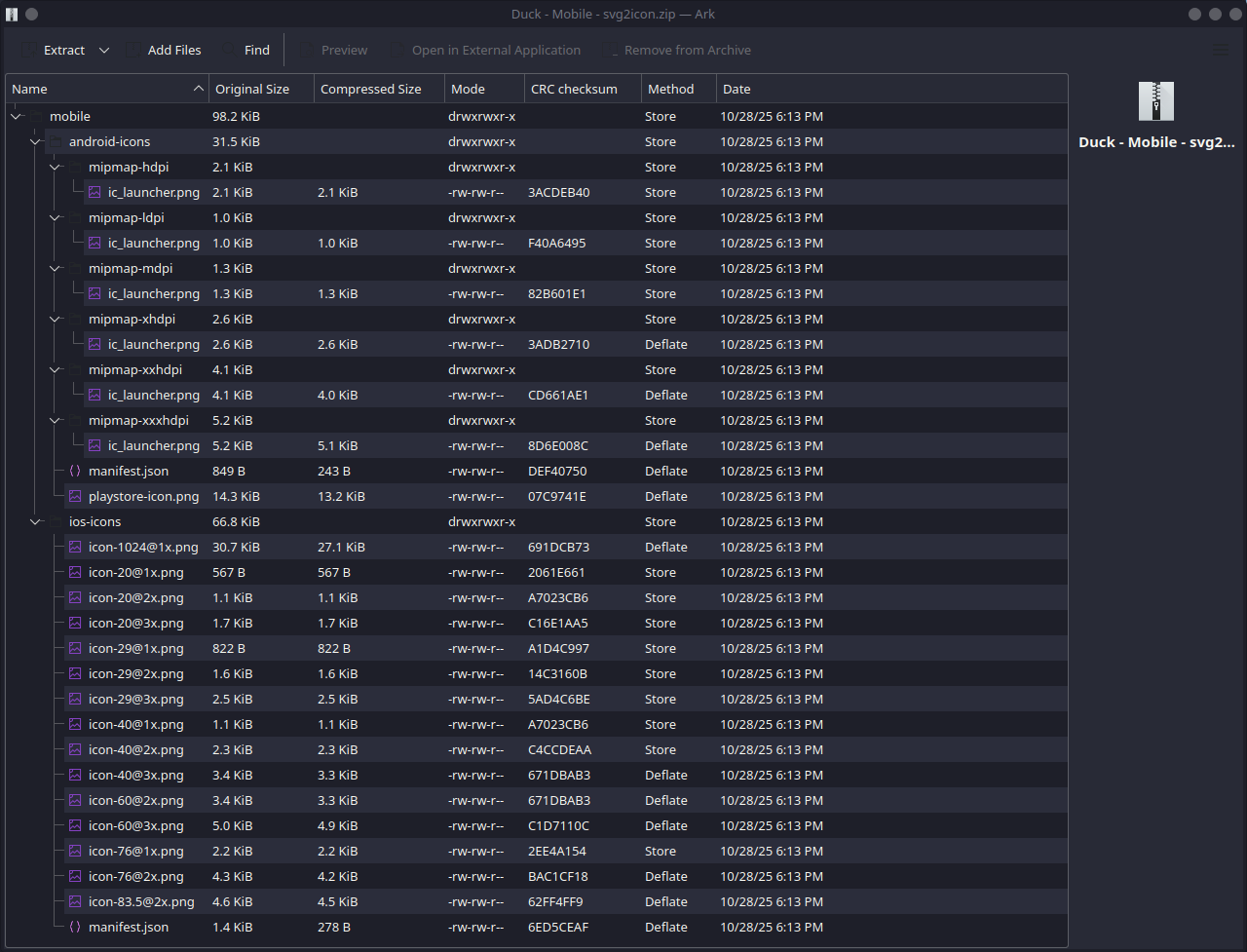Screen dimensions: 1247x952
Task: Collapse the ios-icons folder
Action: pyautogui.click(x=36, y=521)
